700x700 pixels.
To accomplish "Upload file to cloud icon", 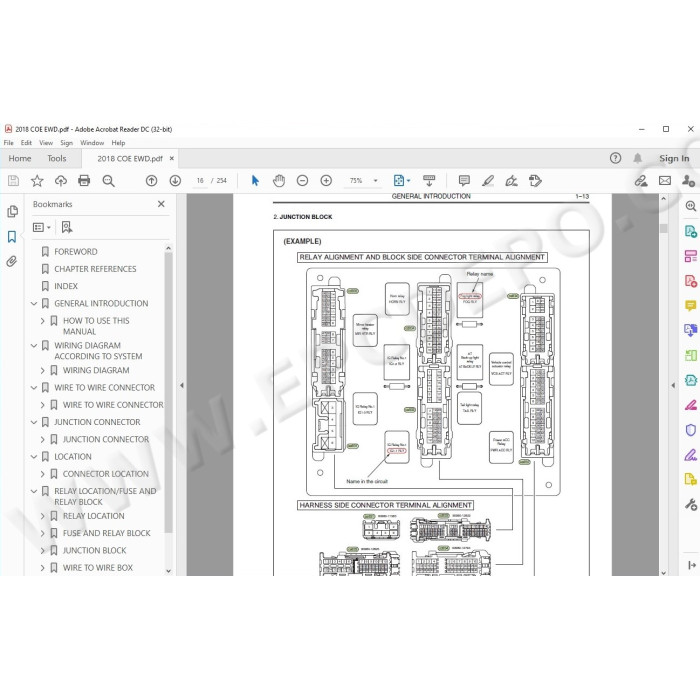I will tap(61, 181).
